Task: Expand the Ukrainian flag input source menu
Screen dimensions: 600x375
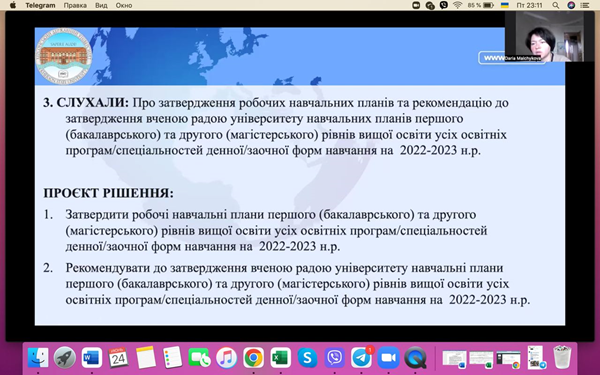Action: coord(505,5)
